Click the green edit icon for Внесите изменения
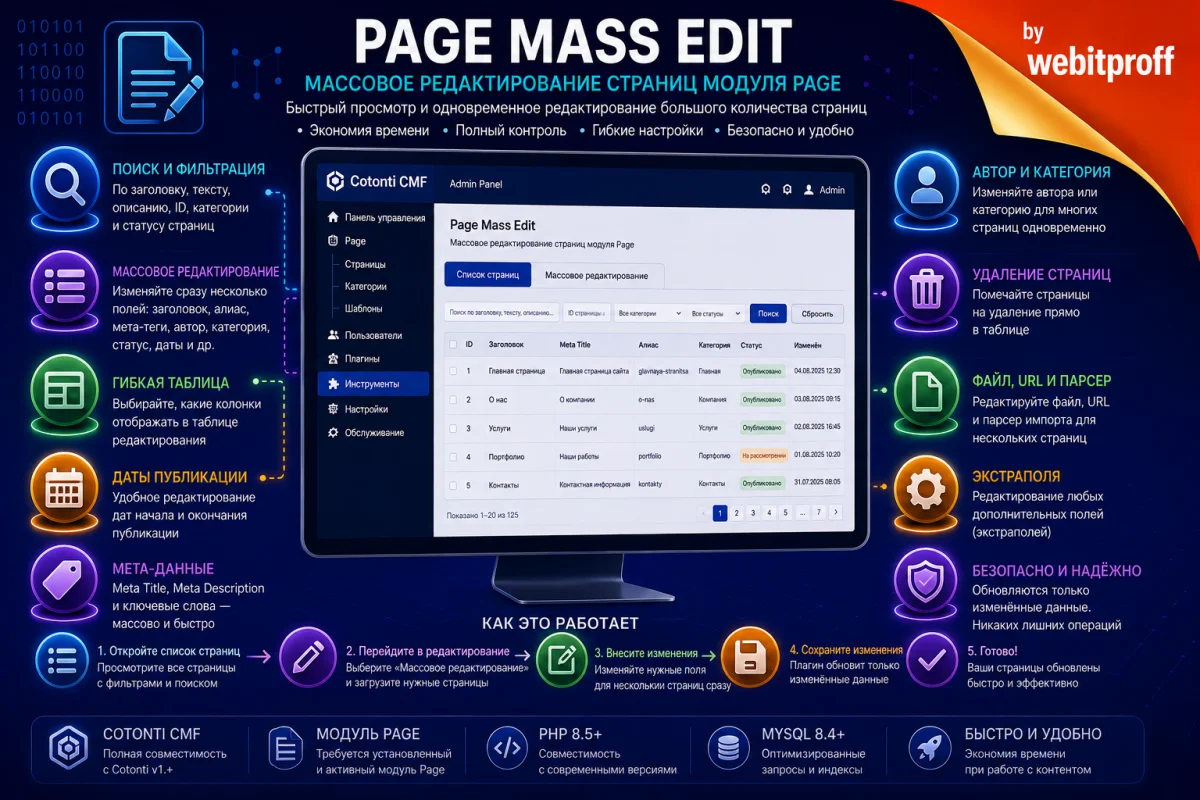The width and height of the screenshot is (1200, 800). pos(561,658)
